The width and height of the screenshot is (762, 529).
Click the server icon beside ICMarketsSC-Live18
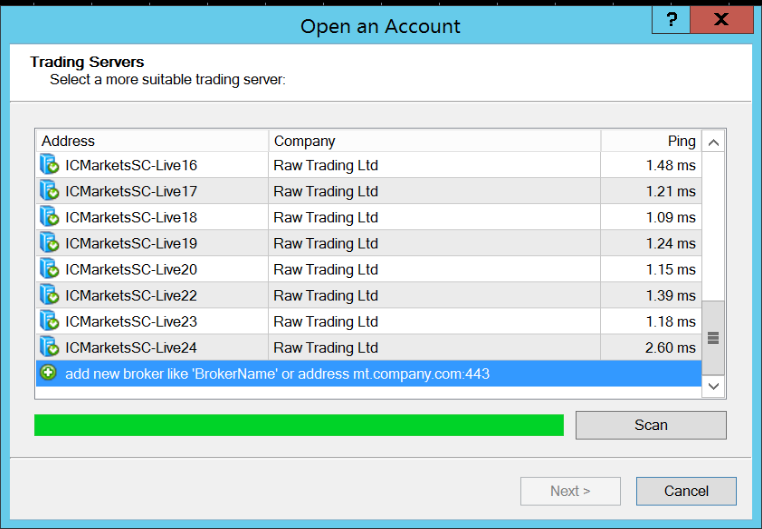[49, 217]
